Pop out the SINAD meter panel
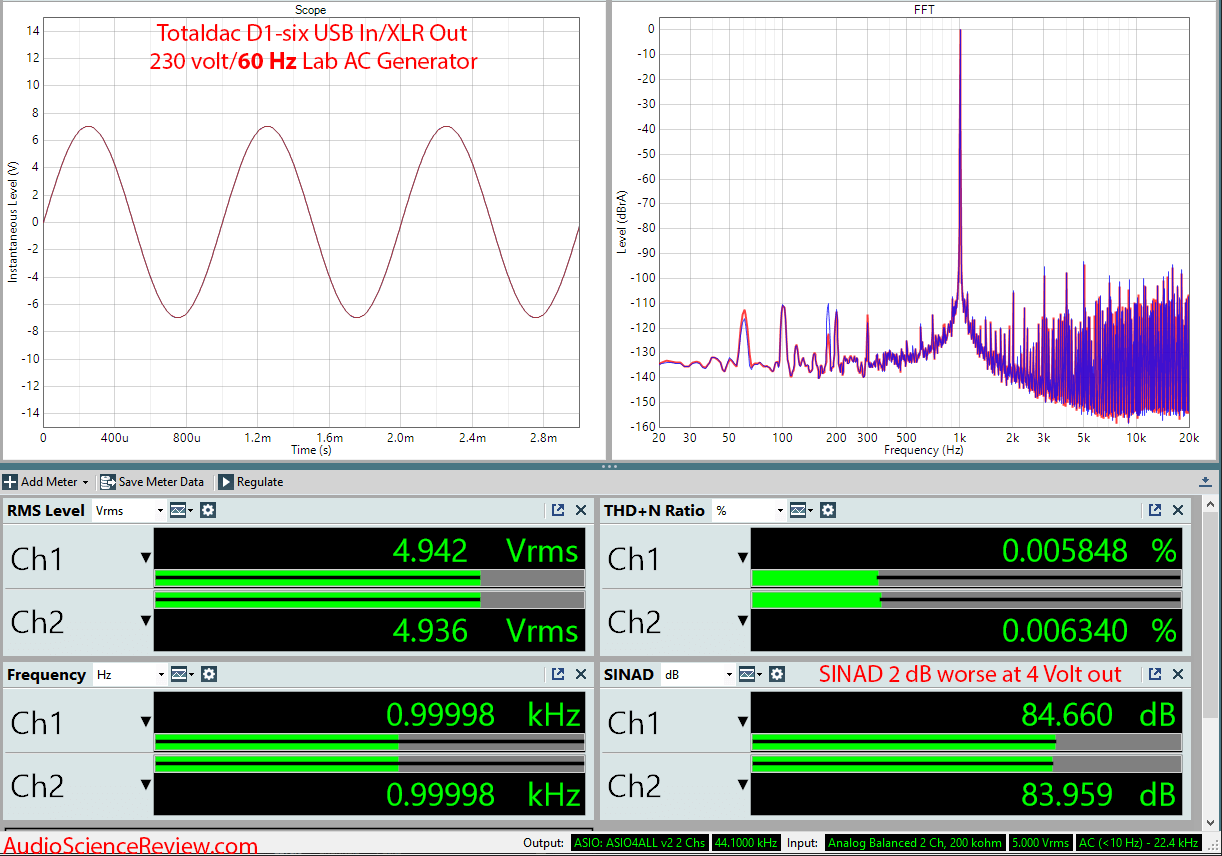1222x856 pixels. 1155,674
